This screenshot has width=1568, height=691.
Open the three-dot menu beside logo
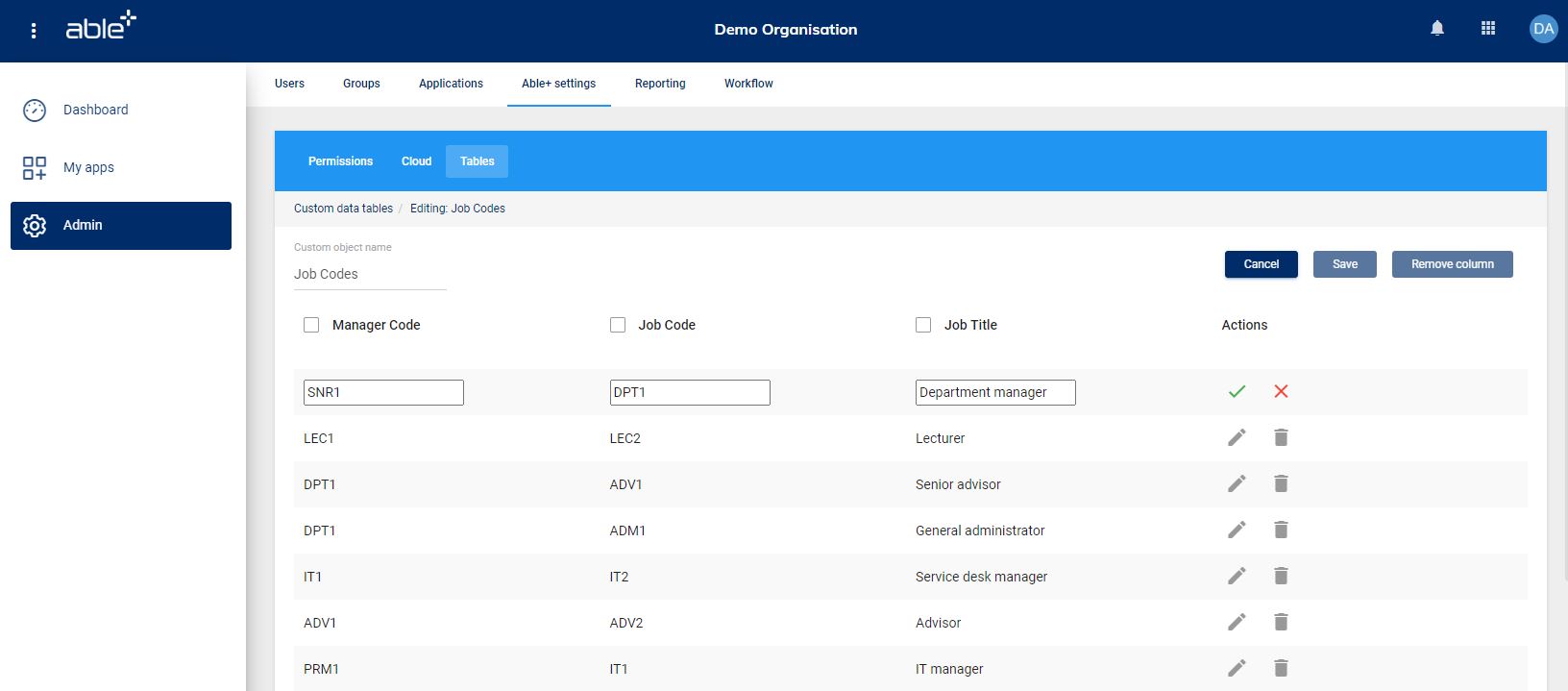click(34, 31)
